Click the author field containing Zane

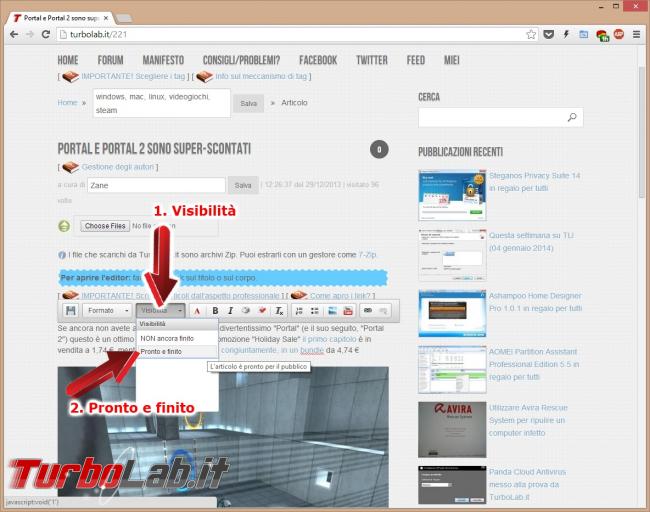[x=156, y=185]
